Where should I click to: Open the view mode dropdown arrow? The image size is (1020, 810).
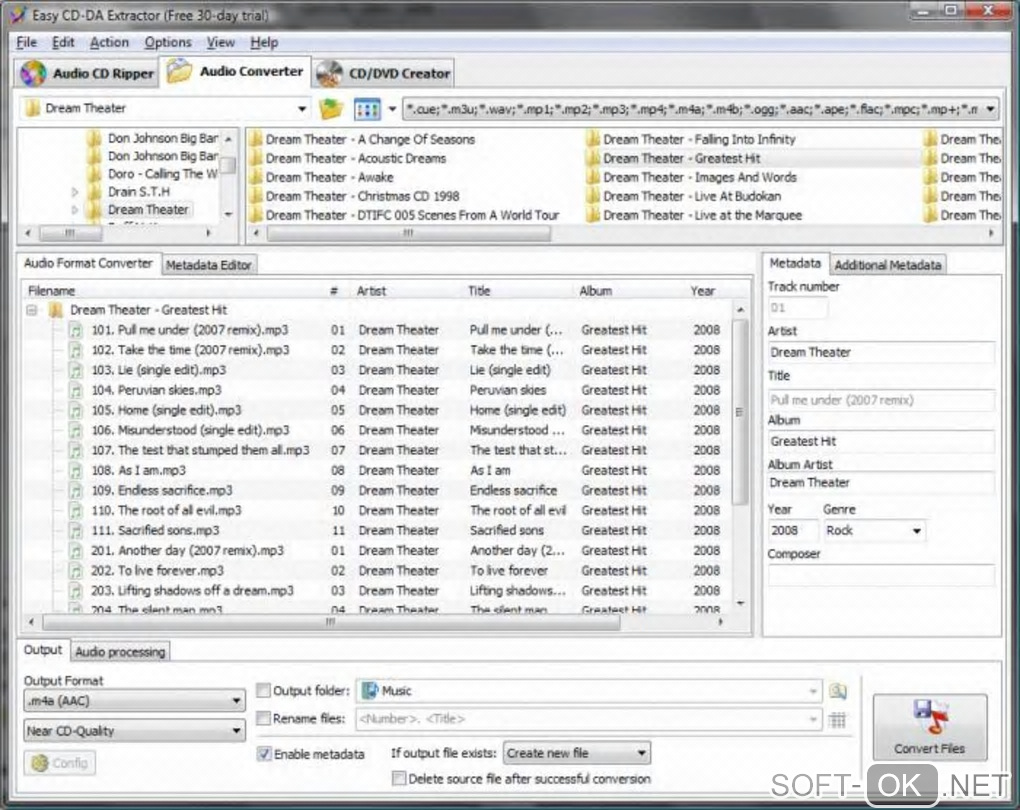click(392, 109)
